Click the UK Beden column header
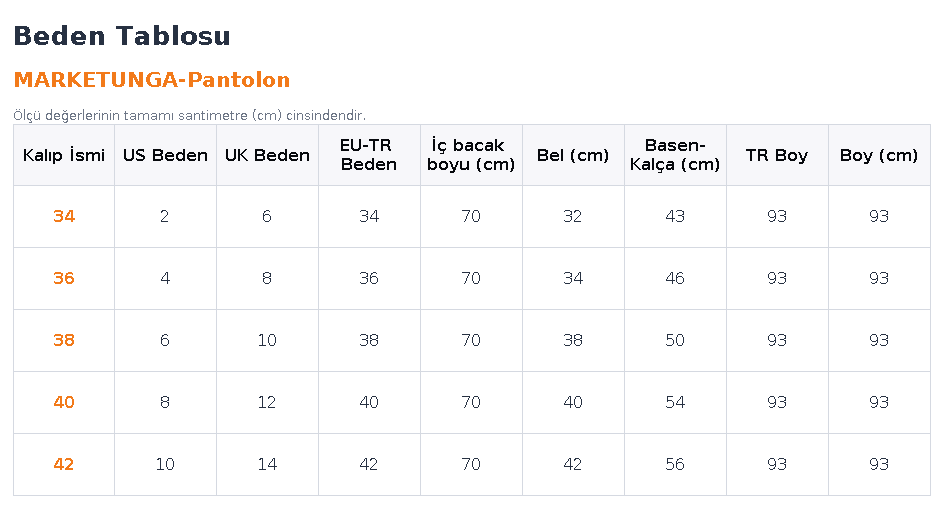 point(267,155)
